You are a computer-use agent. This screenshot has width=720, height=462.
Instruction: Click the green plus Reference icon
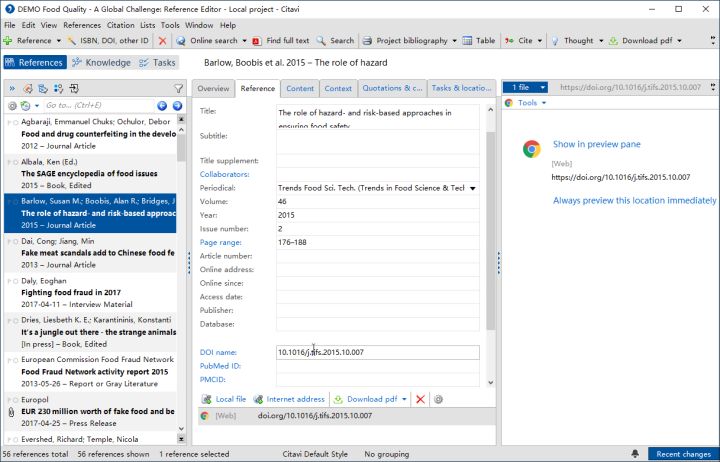pyautogui.click(x=8, y=40)
